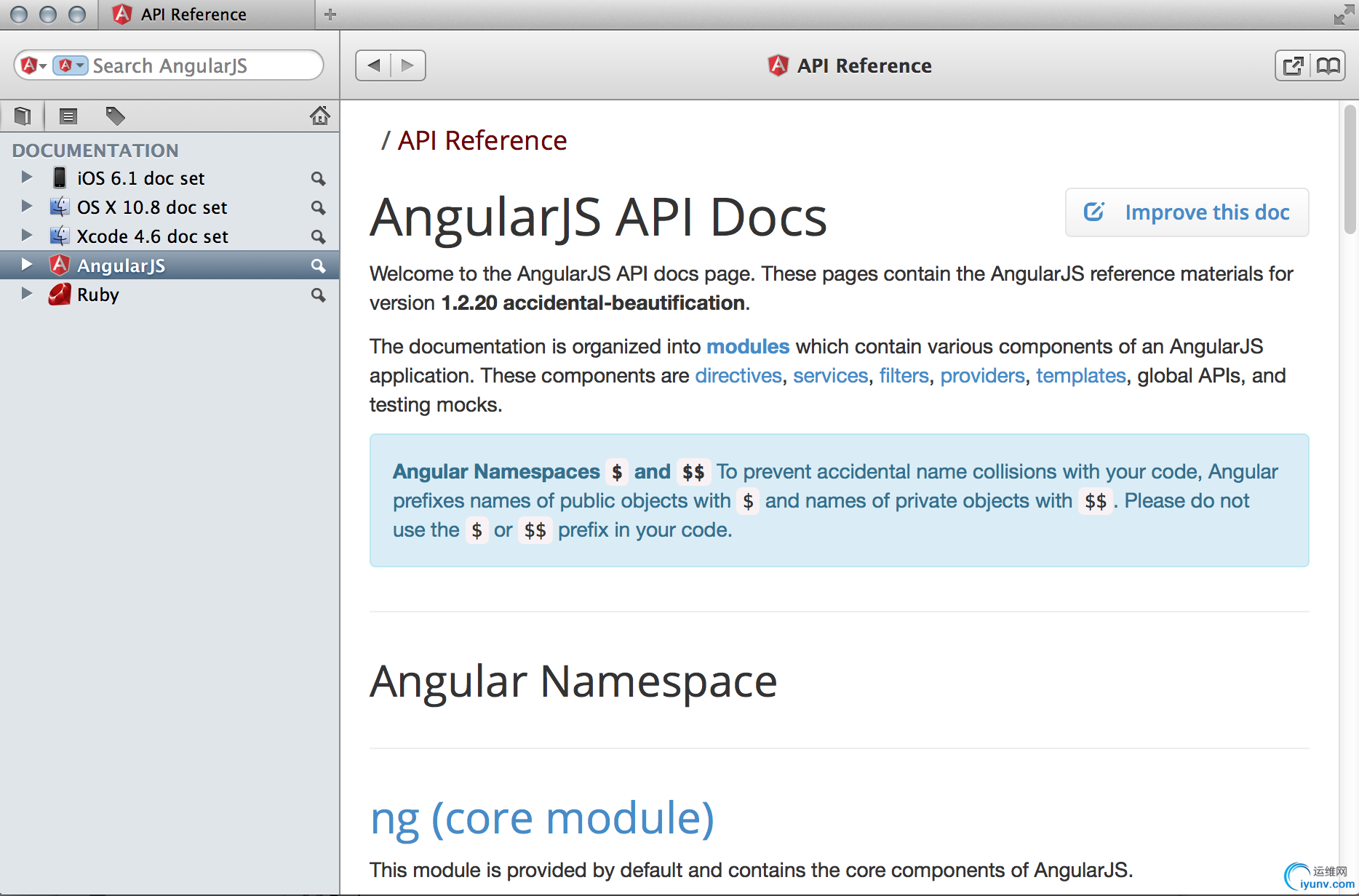
Task: Expand the iOS 6.1 doc set tree
Action: pos(27,177)
